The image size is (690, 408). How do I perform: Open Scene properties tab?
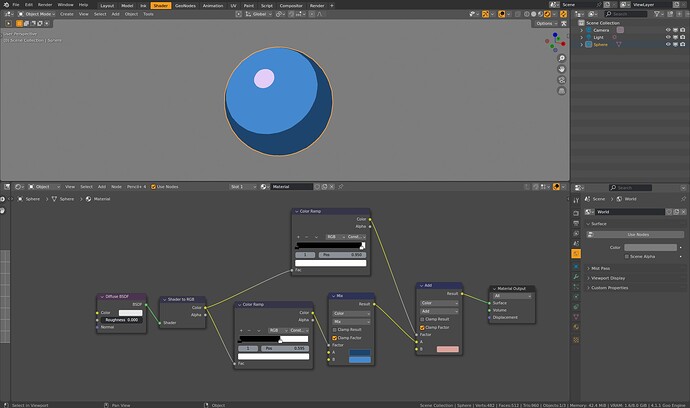click(x=576, y=243)
